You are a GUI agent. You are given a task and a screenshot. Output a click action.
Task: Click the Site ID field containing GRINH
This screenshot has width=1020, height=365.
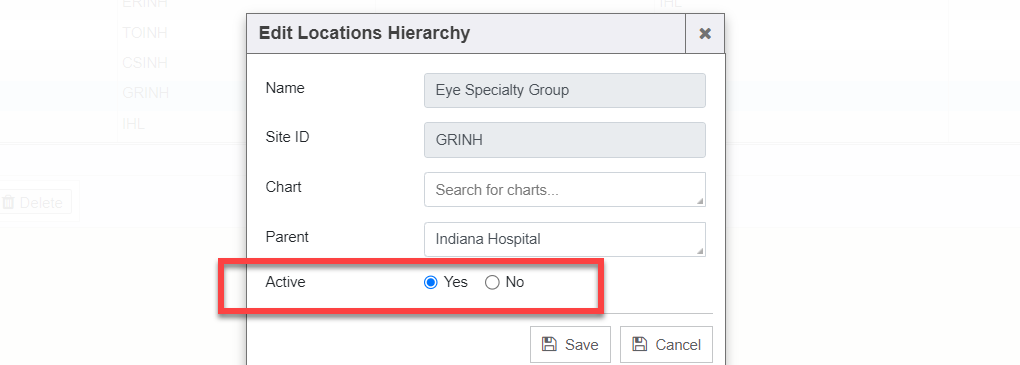(x=565, y=140)
